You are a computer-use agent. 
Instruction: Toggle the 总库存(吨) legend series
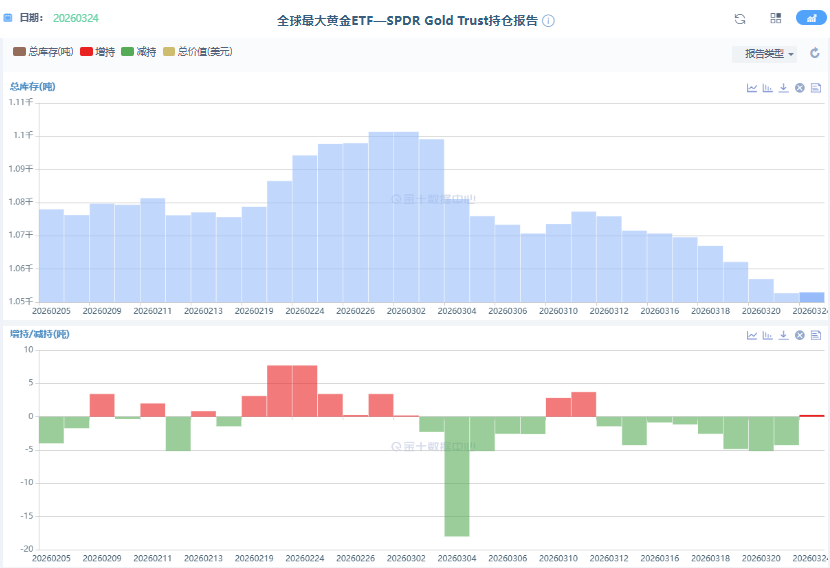[x=42, y=51]
